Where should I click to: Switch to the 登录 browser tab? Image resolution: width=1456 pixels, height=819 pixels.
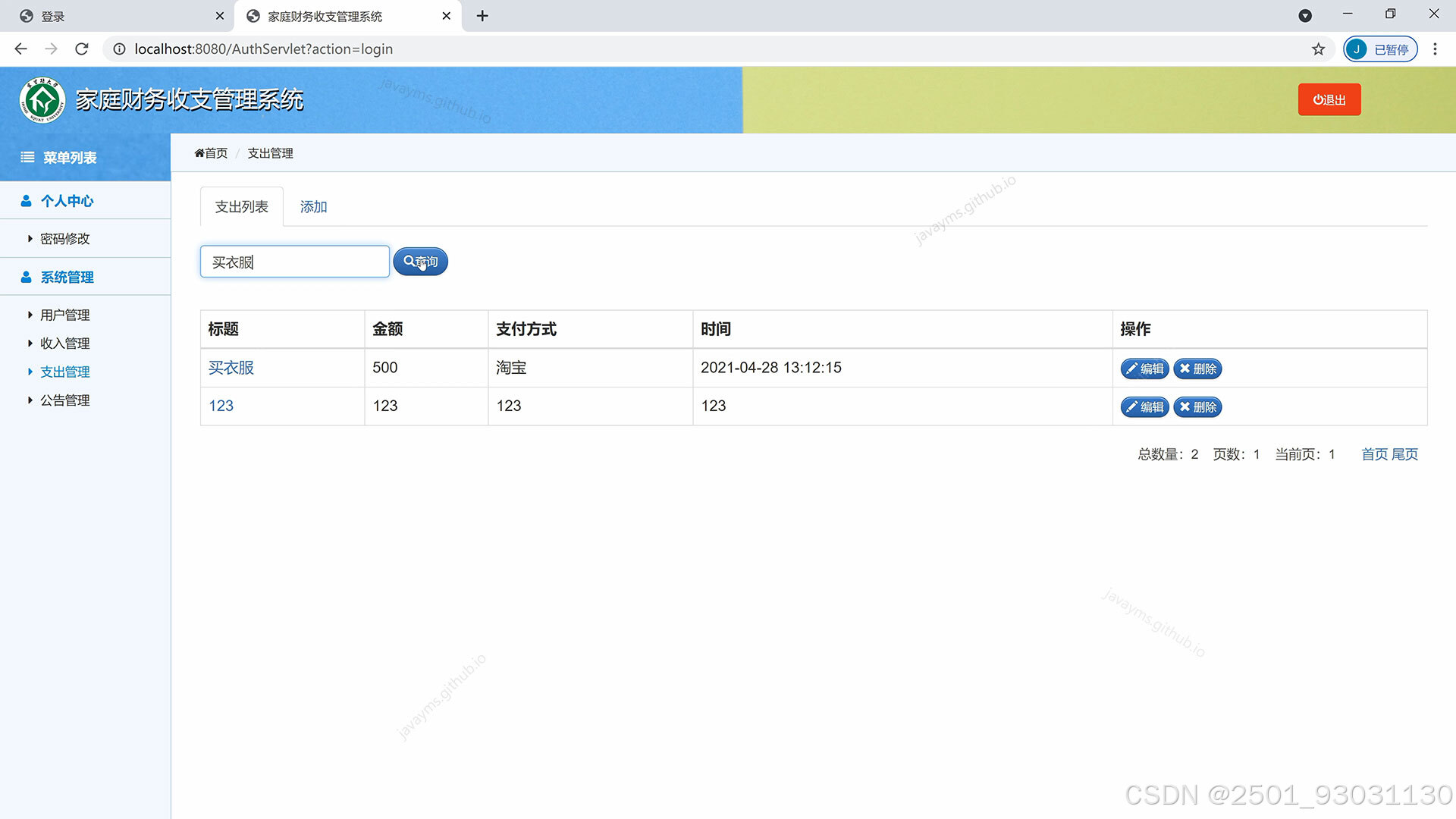[118, 16]
